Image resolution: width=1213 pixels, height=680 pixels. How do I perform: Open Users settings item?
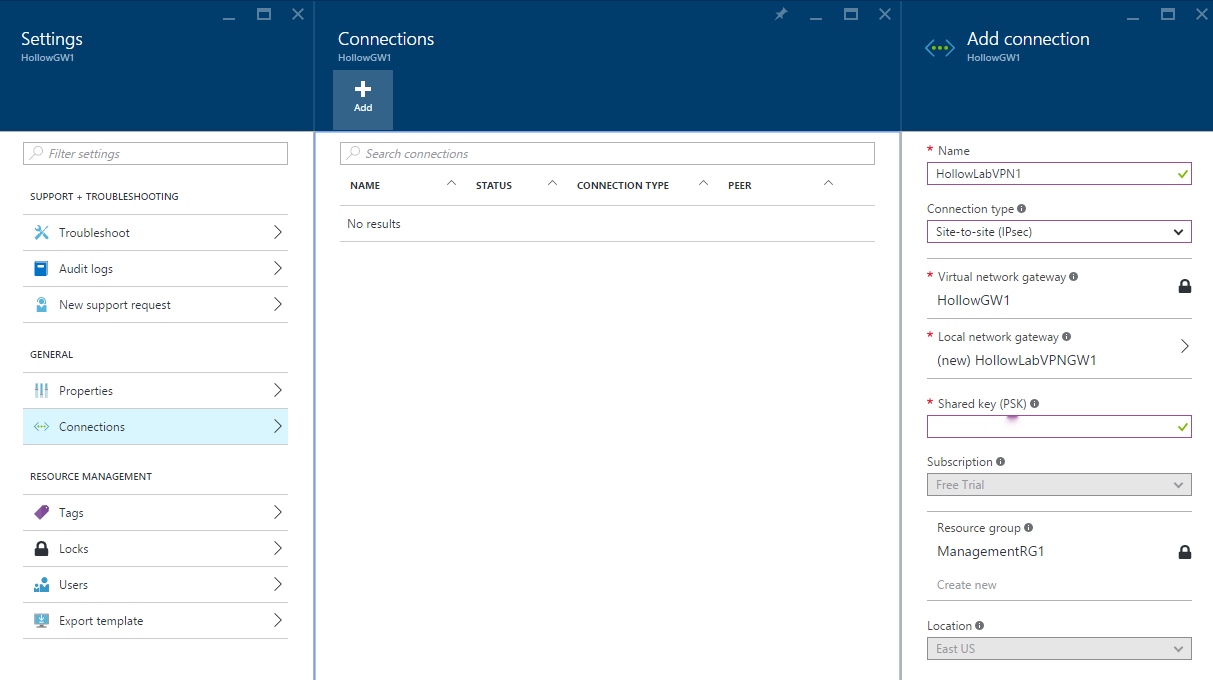point(155,584)
